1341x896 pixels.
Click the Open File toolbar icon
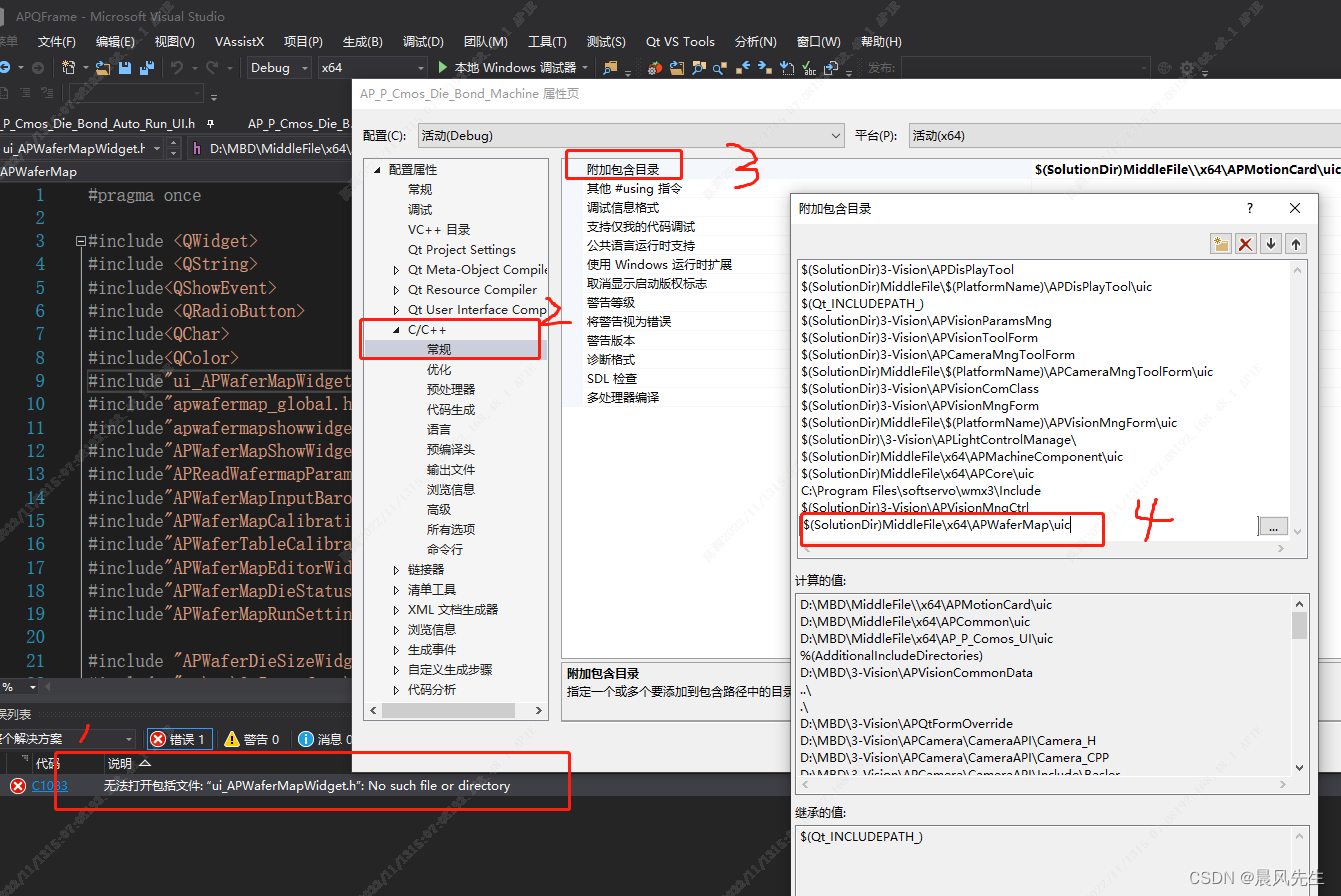pyautogui.click(x=101, y=68)
